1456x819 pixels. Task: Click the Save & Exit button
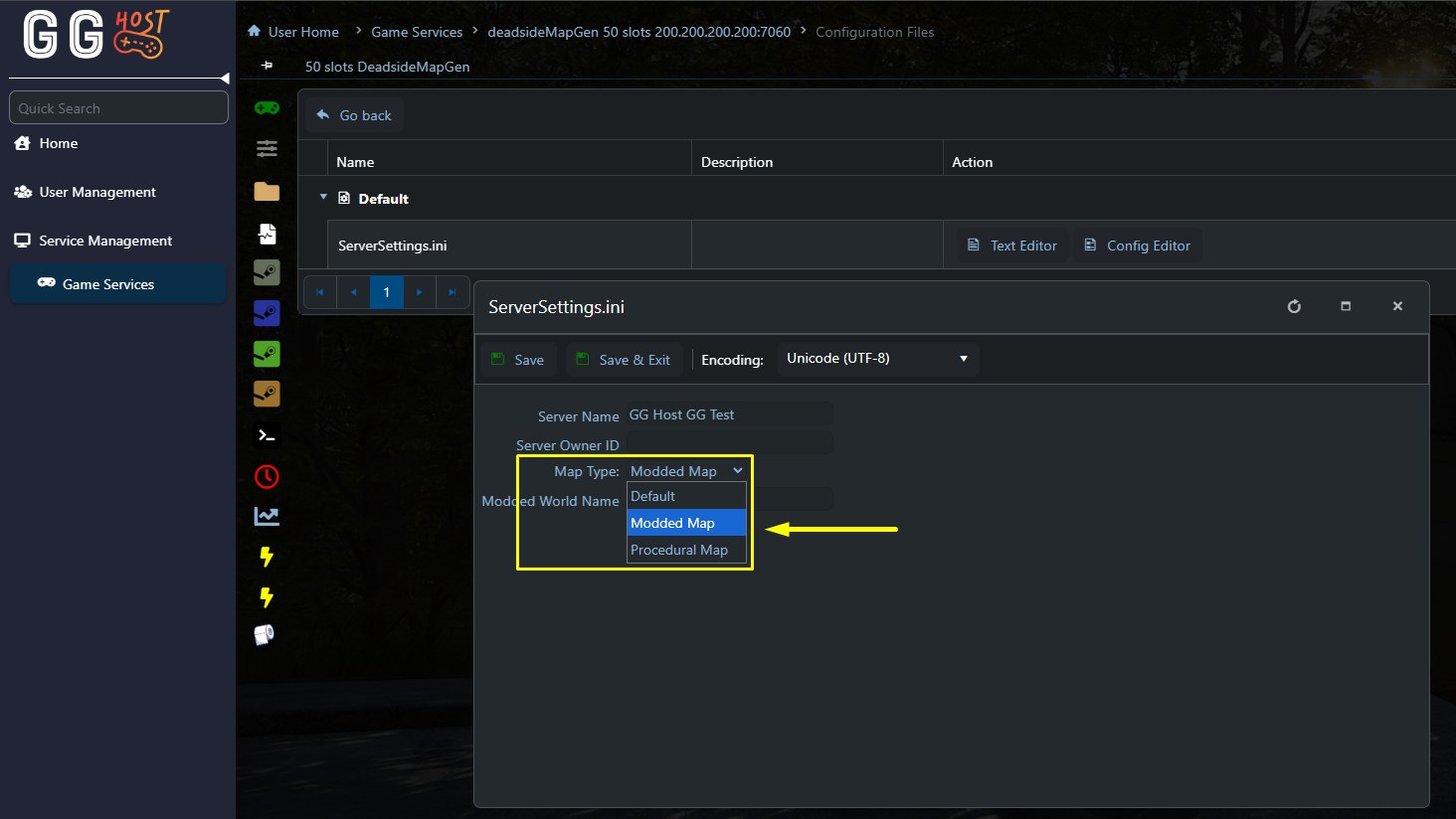click(x=624, y=360)
